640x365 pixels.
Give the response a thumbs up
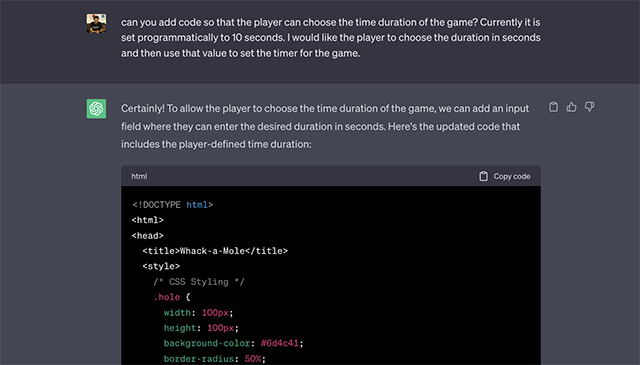tap(571, 107)
